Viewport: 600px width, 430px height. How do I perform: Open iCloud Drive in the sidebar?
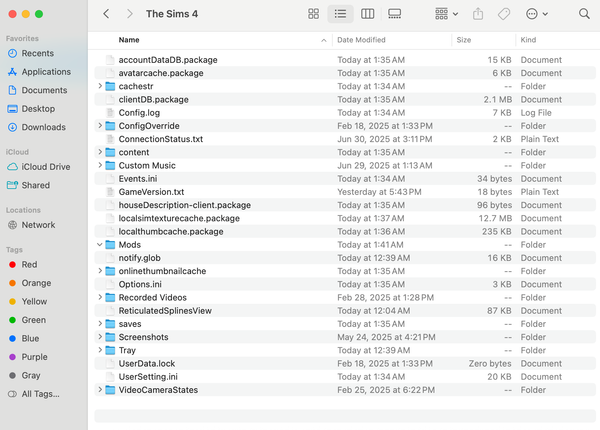pos(46,167)
